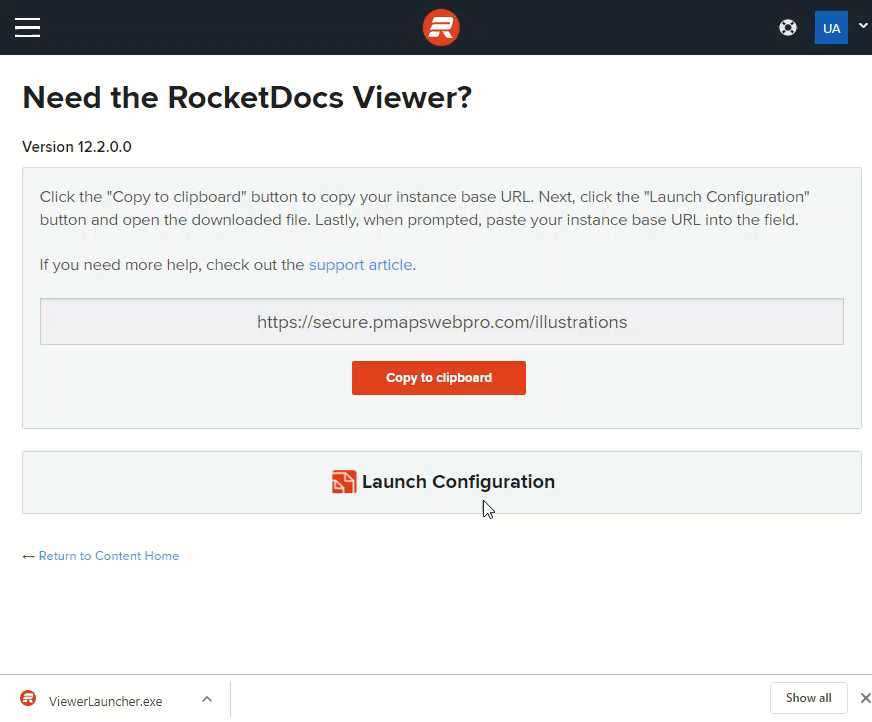This screenshot has height=722, width=872.
Task: Select the instance base URL field
Action: [442, 322]
